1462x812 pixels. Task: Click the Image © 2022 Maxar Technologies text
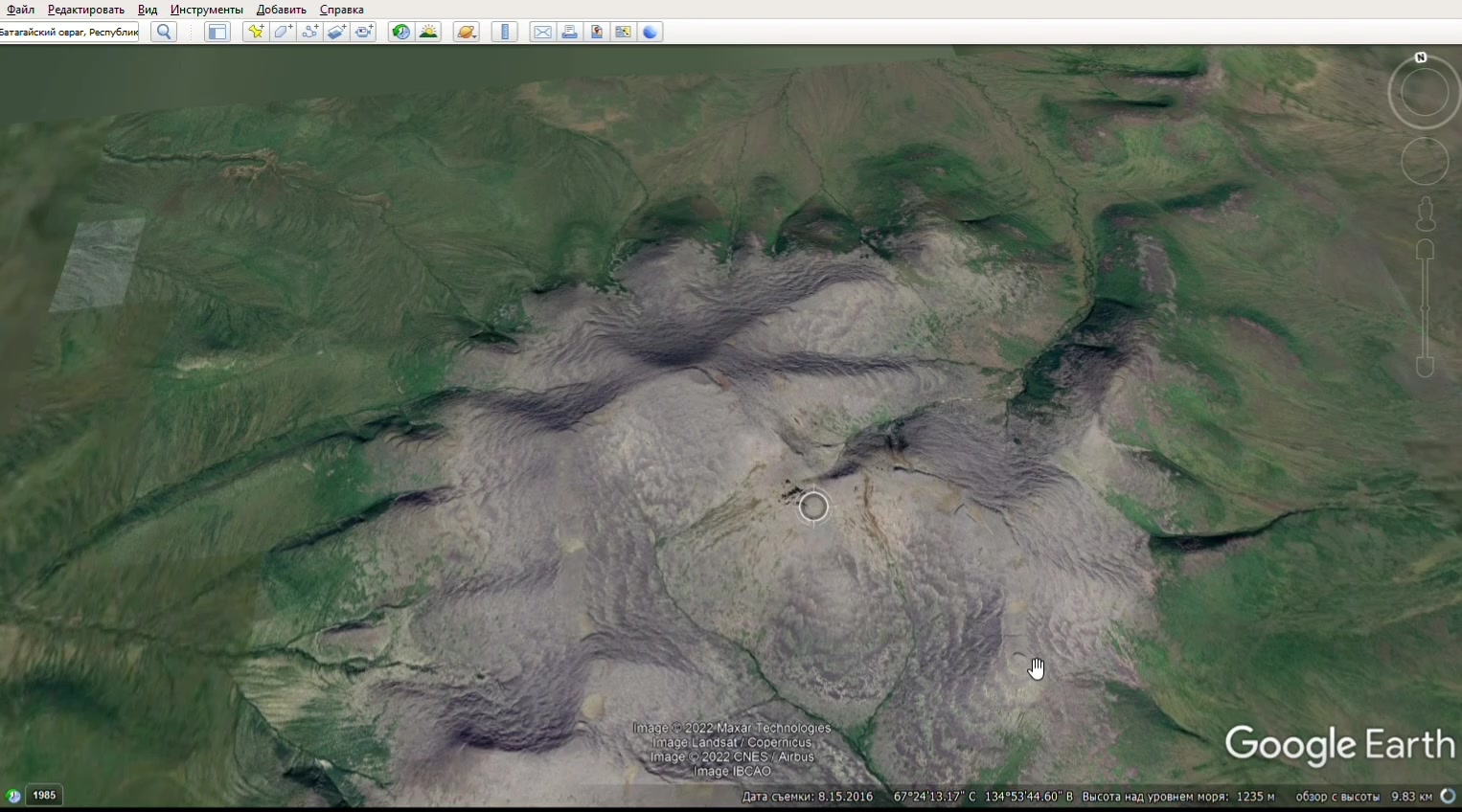732,729
